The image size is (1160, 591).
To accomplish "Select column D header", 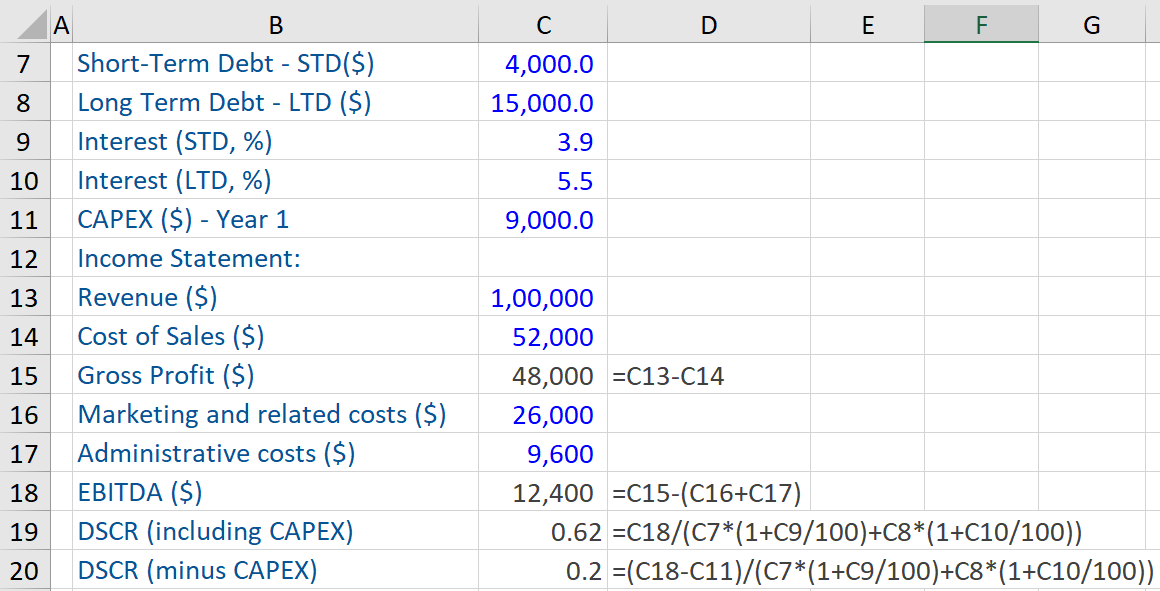I will point(708,24).
